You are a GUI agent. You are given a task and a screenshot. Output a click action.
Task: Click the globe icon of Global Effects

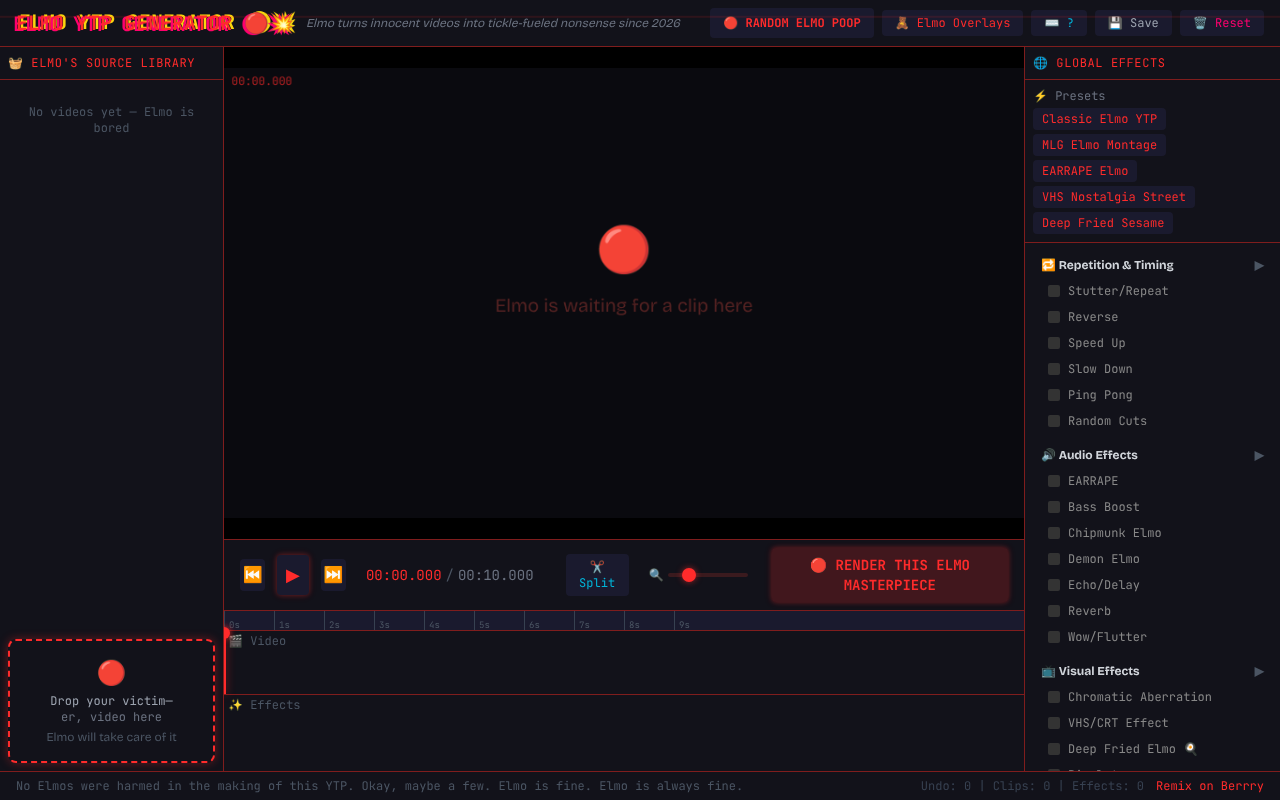coord(1040,63)
